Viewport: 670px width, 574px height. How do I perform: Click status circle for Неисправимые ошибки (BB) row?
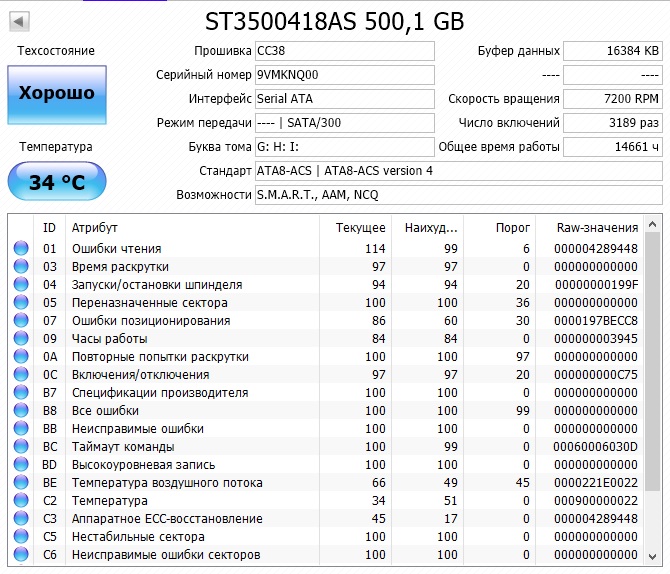pyautogui.click(x=21, y=428)
